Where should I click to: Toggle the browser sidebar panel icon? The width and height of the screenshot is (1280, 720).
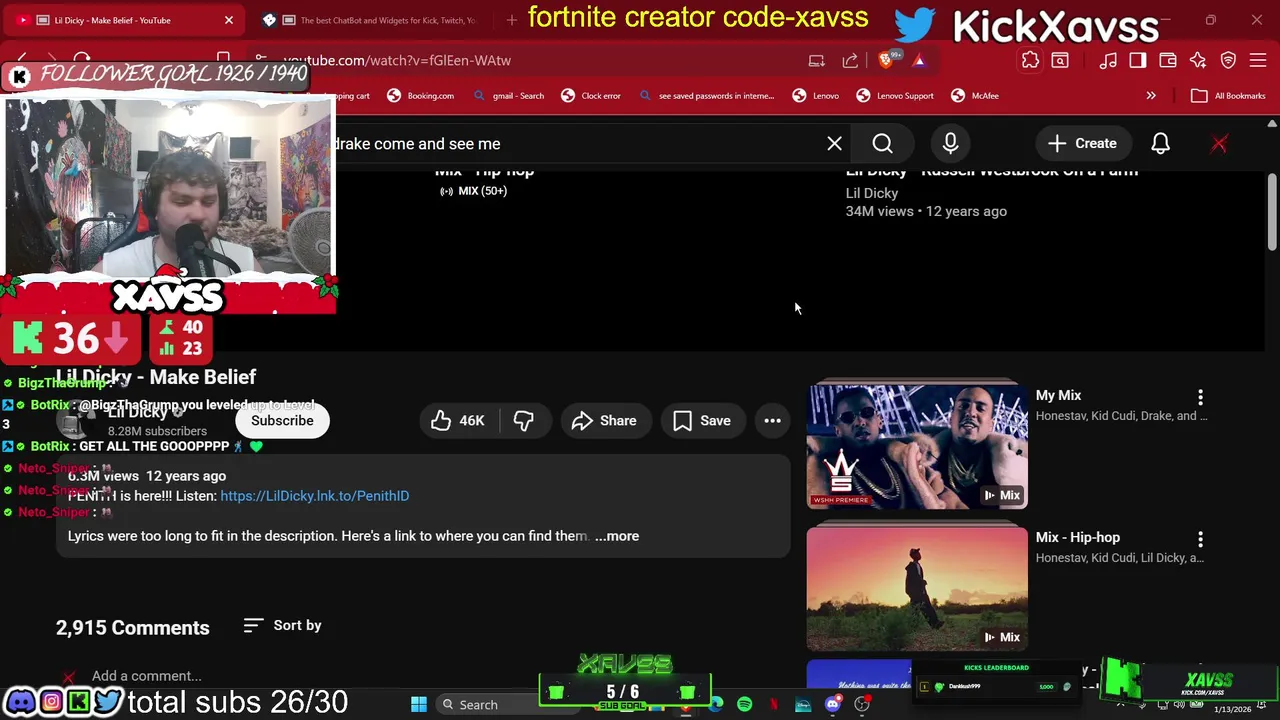pyautogui.click(x=1138, y=61)
